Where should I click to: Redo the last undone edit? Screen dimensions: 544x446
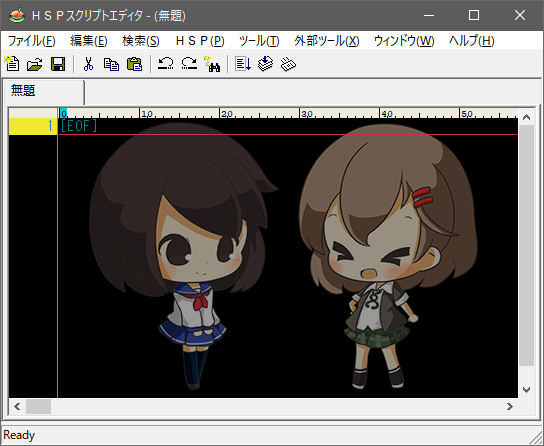189,64
